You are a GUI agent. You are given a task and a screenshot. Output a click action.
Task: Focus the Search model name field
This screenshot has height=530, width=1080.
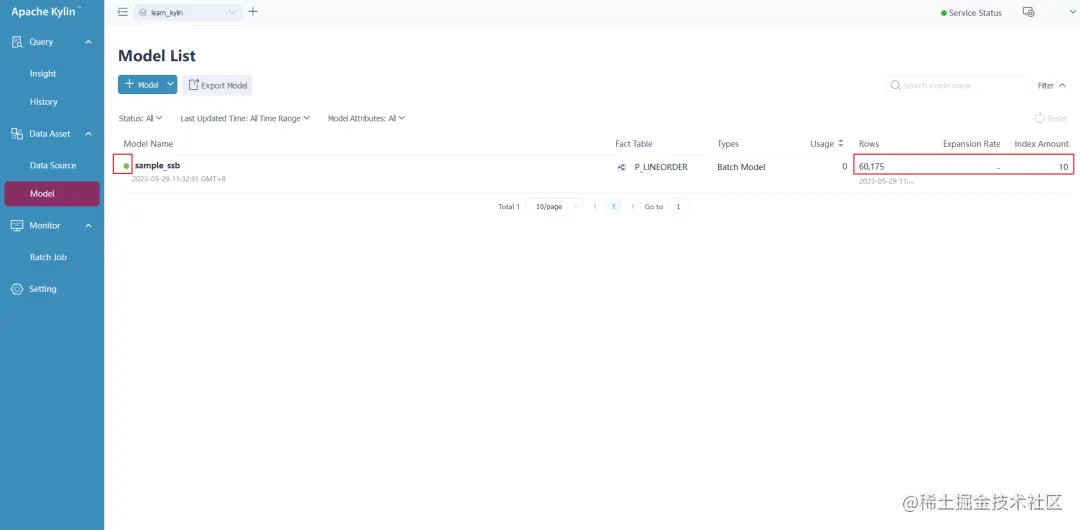pyautogui.click(x=957, y=85)
